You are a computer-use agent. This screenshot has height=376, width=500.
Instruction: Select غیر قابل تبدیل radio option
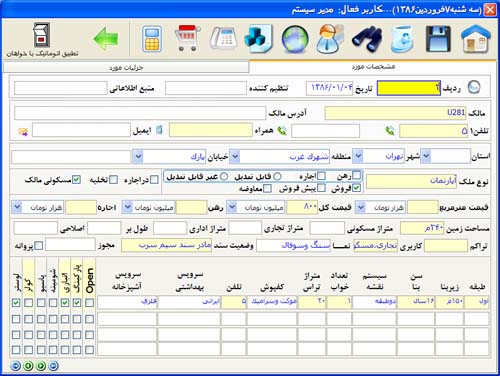tap(224, 177)
